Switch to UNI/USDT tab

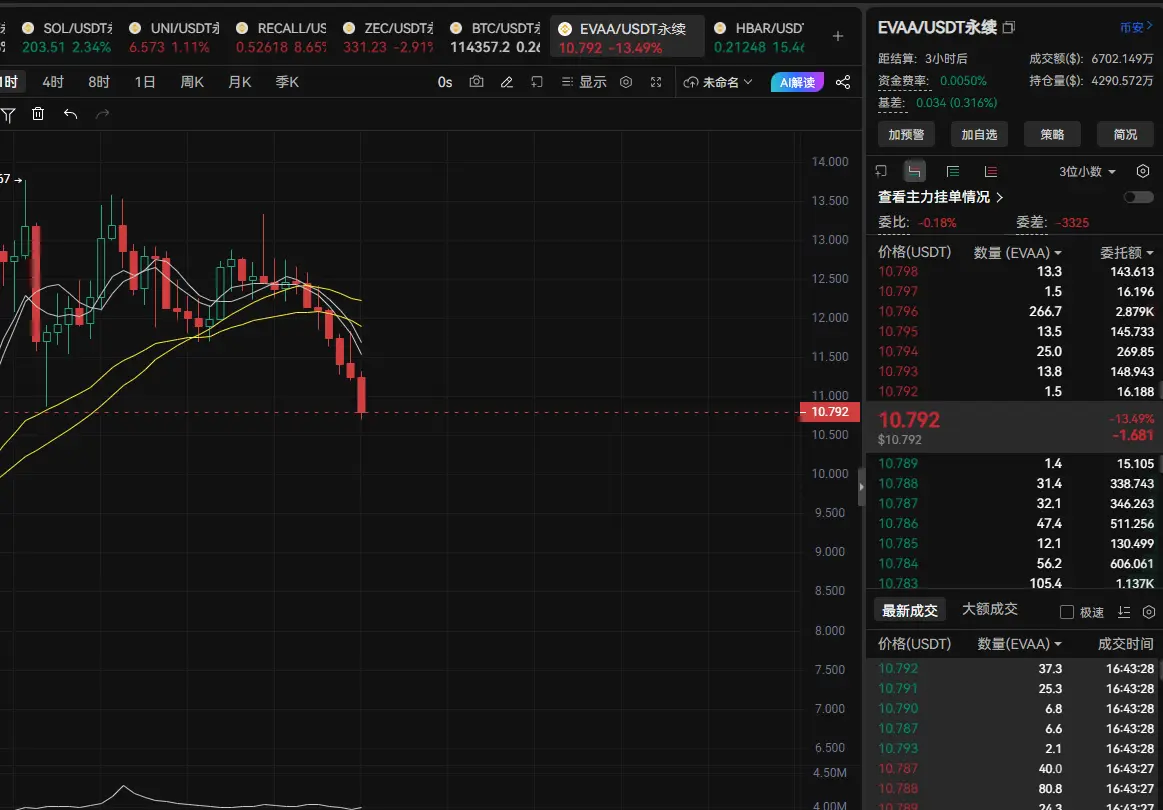pyautogui.click(x=174, y=37)
